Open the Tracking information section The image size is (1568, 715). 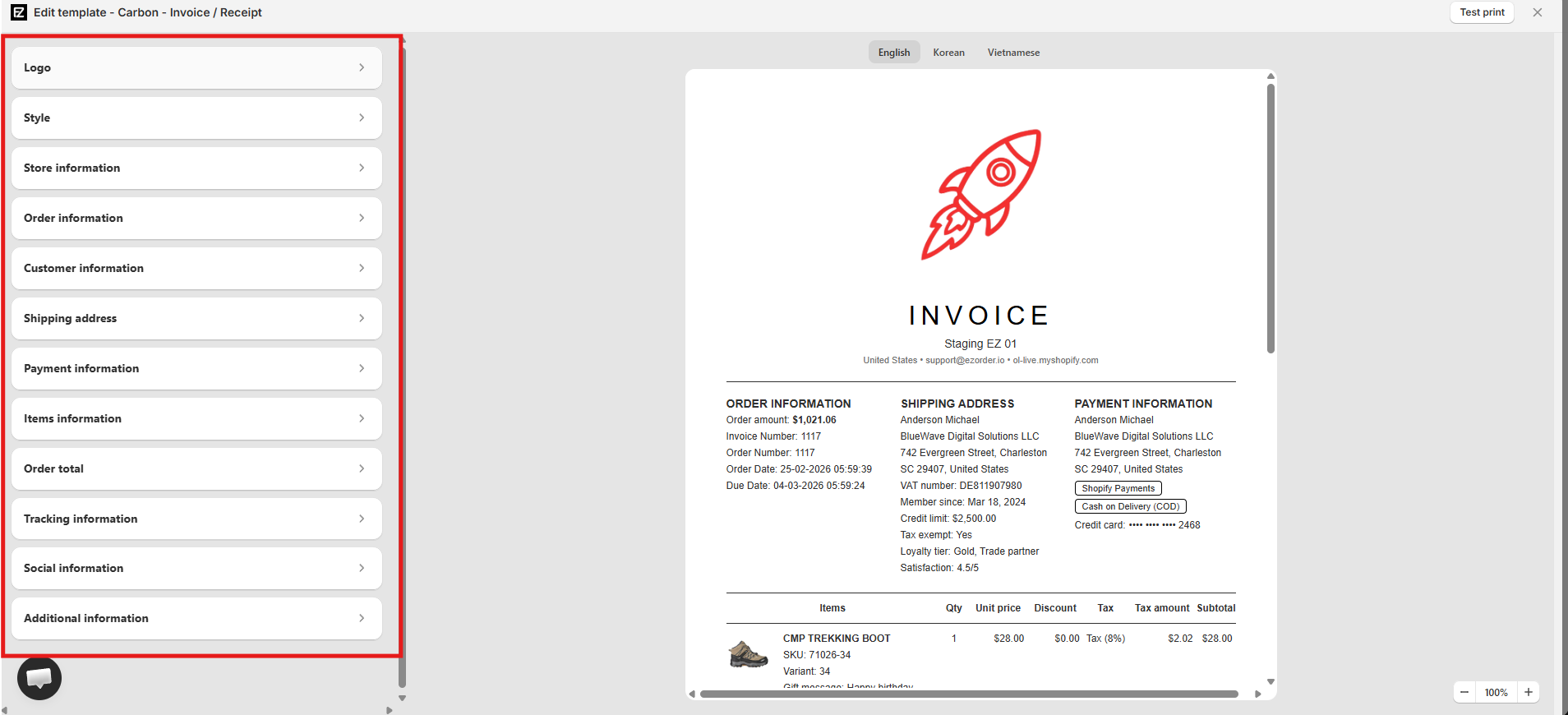tap(197, 519)
